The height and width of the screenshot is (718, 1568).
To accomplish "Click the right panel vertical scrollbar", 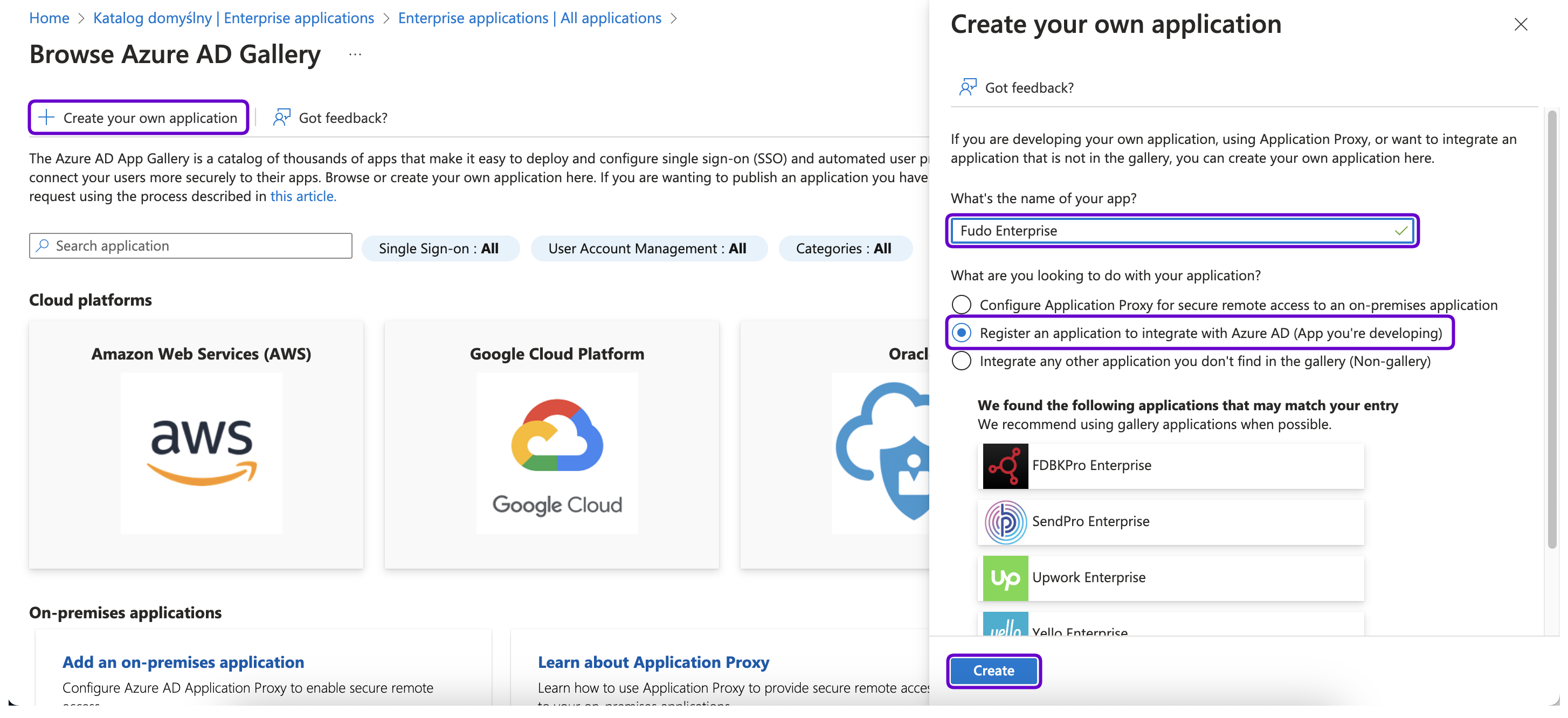I will coord(1552,329).
